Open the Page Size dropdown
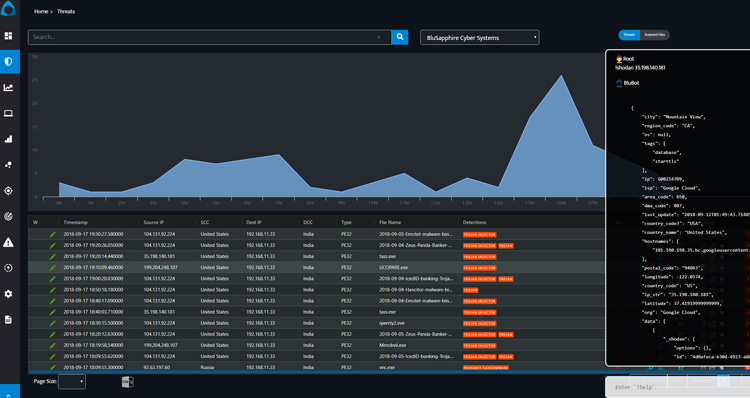750x398 pixels. [72, 381]
